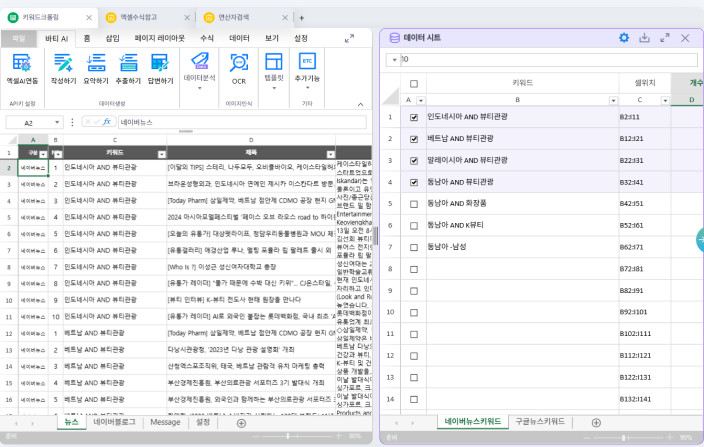Expand the data sheet formula bar dropdown

tap(394, 59)
